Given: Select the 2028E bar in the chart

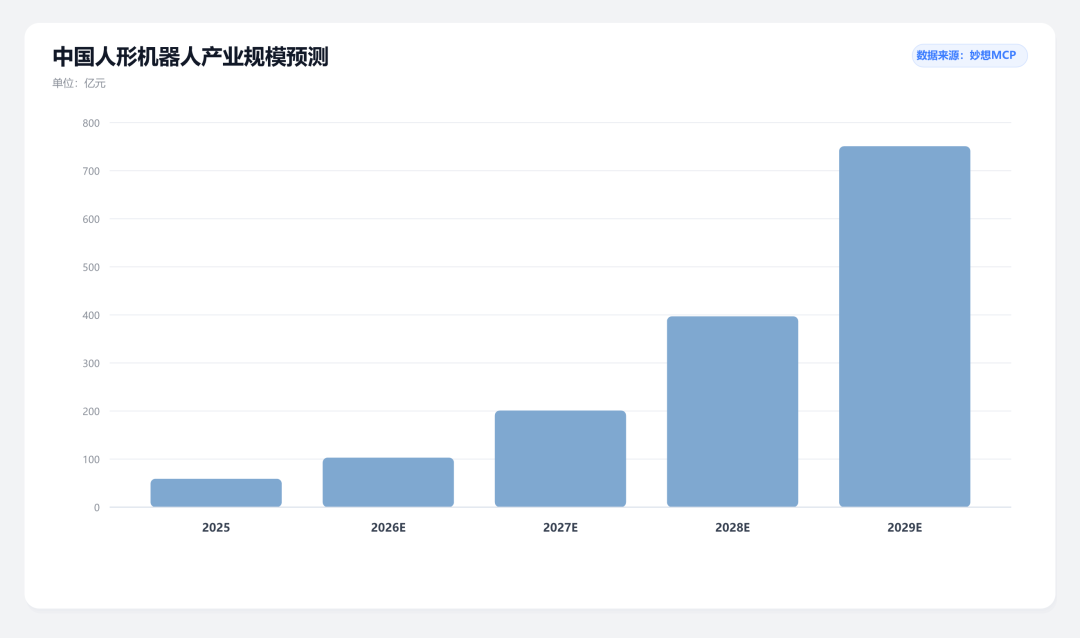Looking at the screenshot, I should tap(733, 412).
